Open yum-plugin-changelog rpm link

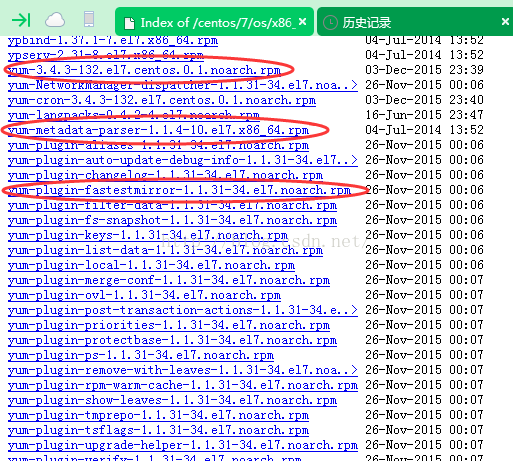point(165,175)
